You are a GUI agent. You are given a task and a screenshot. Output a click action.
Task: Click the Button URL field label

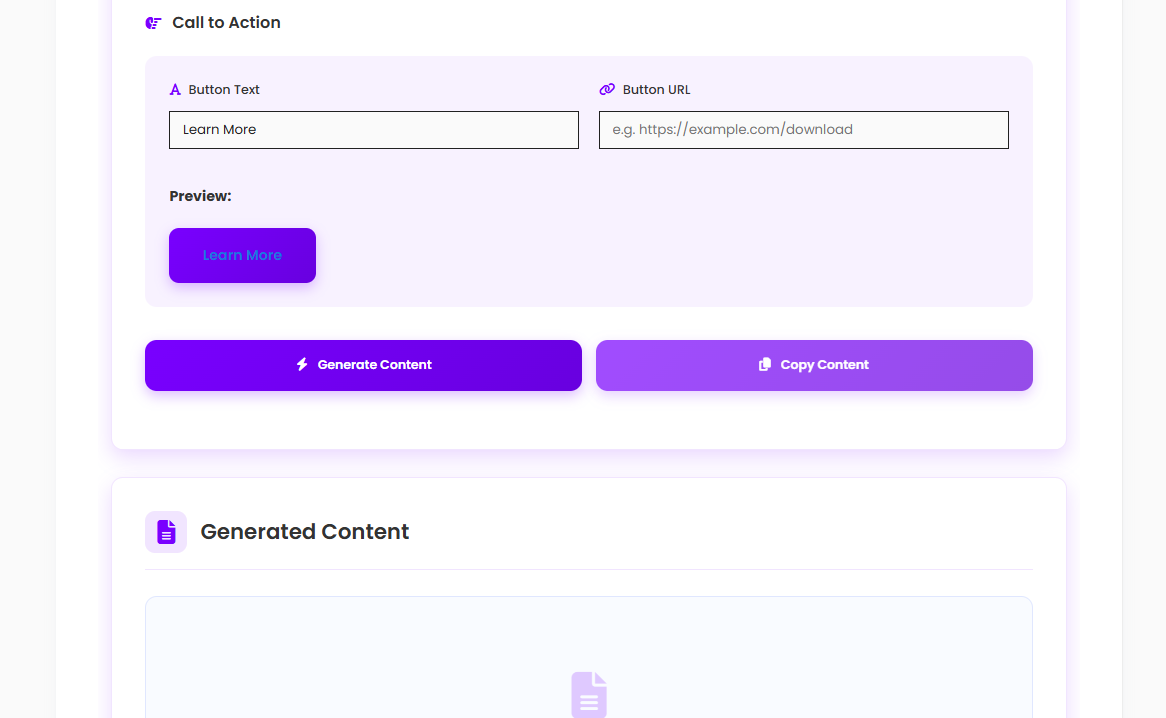pyautogui.click(x=656, y=90)
